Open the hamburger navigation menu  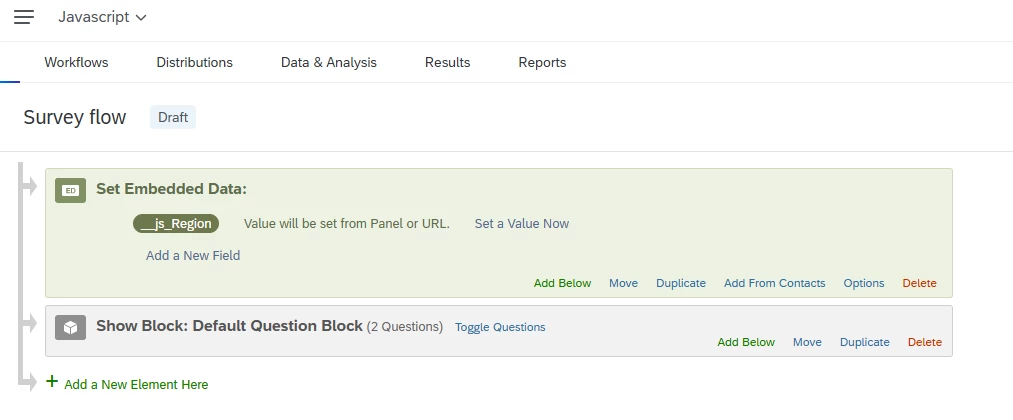point(24,17)
